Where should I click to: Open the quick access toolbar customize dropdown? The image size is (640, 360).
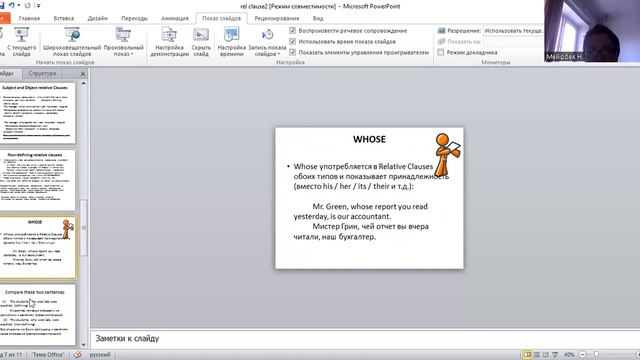pos(38,6)
